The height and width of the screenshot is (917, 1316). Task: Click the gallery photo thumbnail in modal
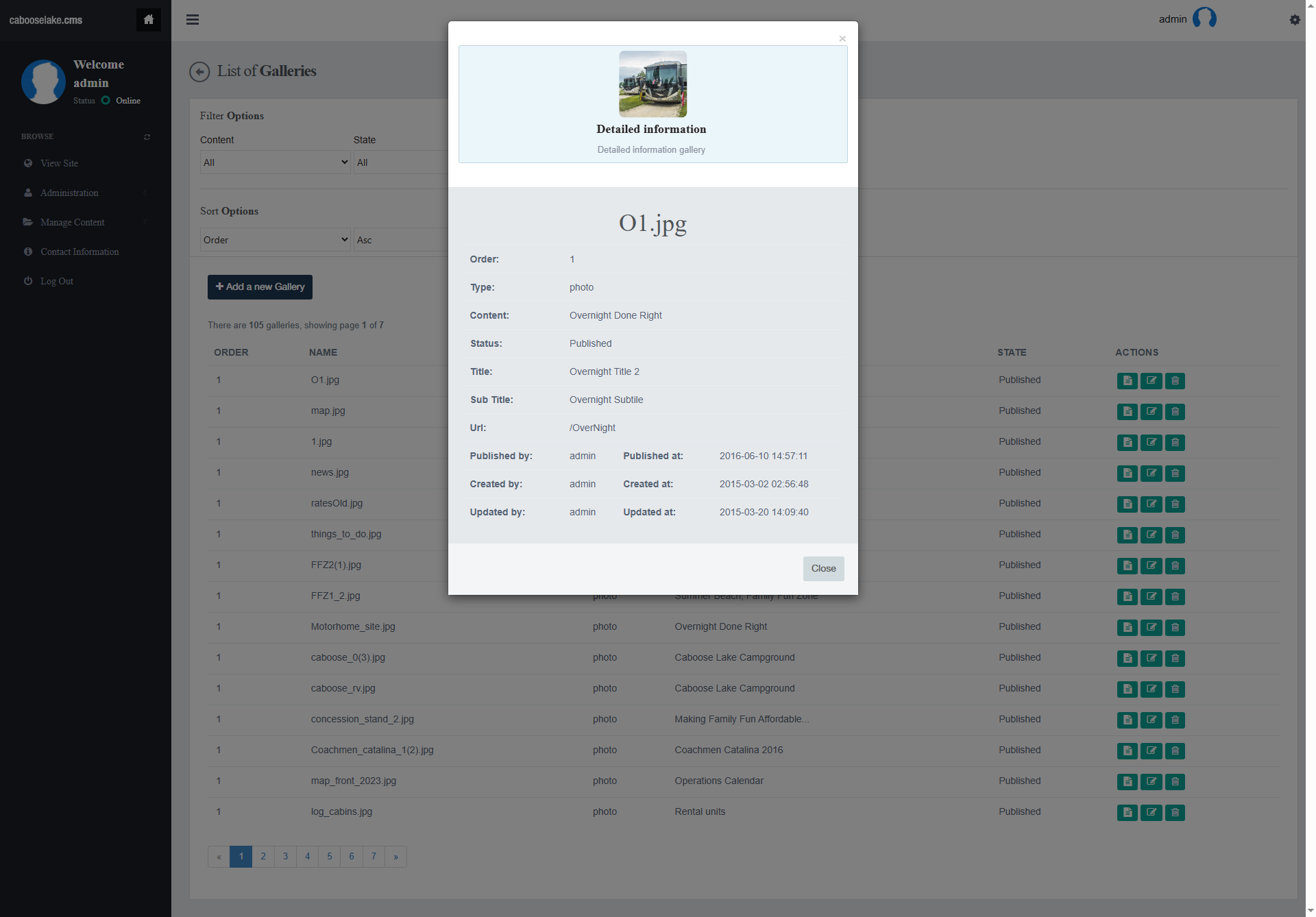(x=653, y=84)
